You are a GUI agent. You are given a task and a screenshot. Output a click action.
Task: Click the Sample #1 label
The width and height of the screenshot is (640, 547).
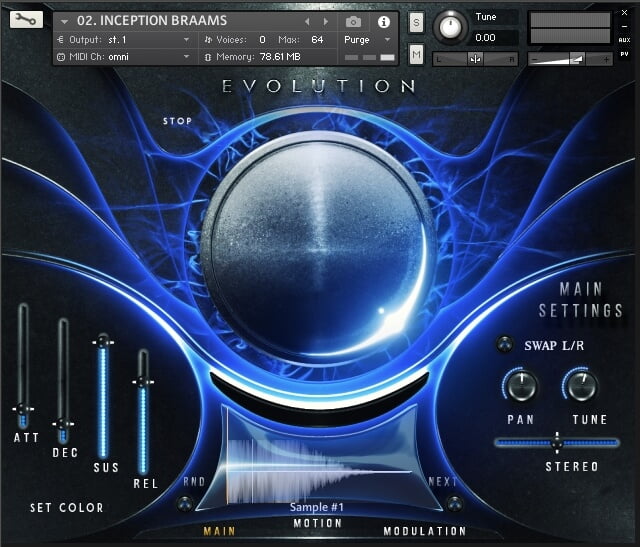pyautogui.click(x=317, y=507)
